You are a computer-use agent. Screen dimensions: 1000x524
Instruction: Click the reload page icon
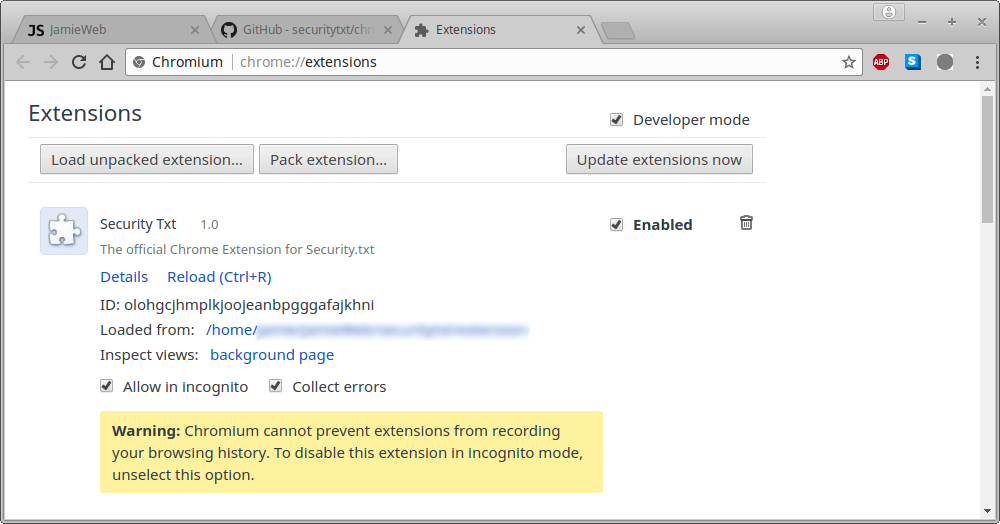point(79,62)
